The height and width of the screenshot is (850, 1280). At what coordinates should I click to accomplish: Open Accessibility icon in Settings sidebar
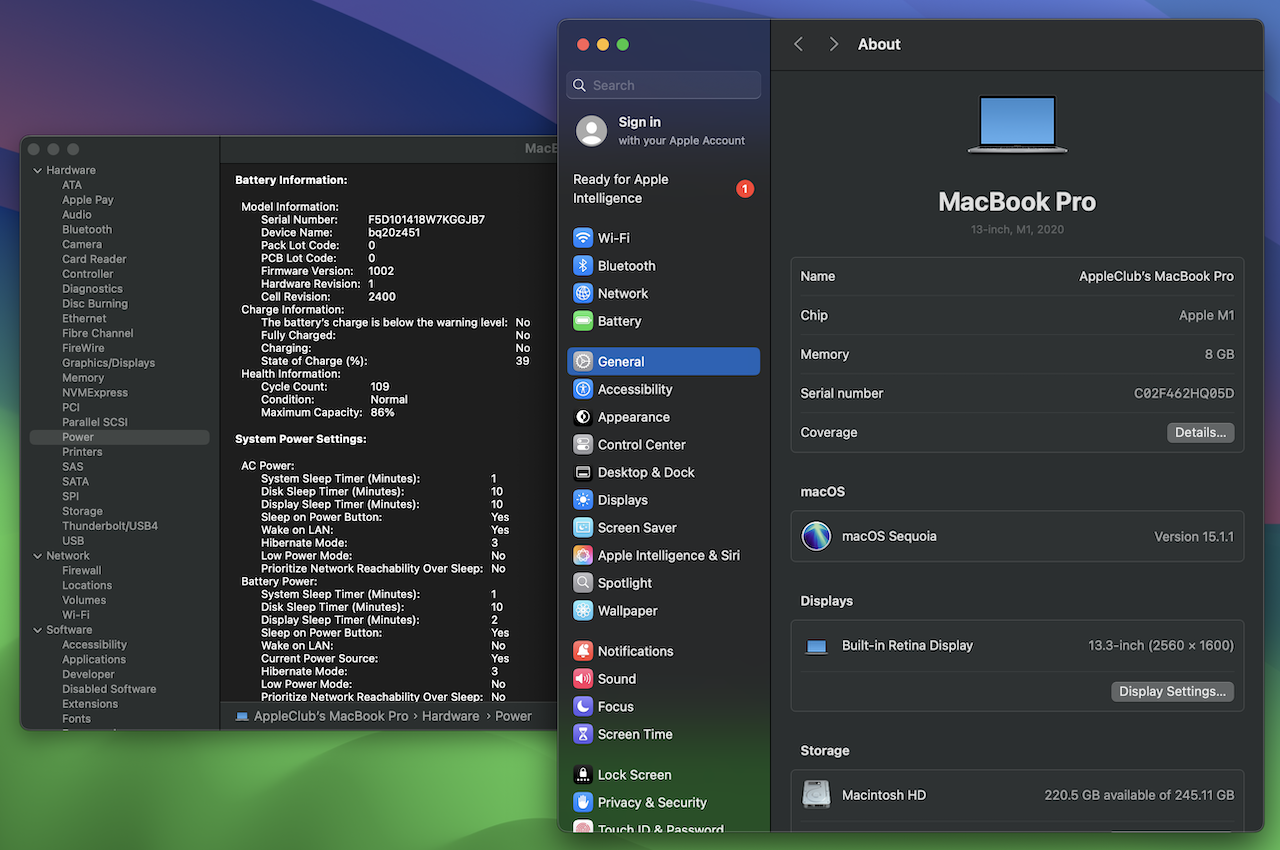tap(583, 389)
